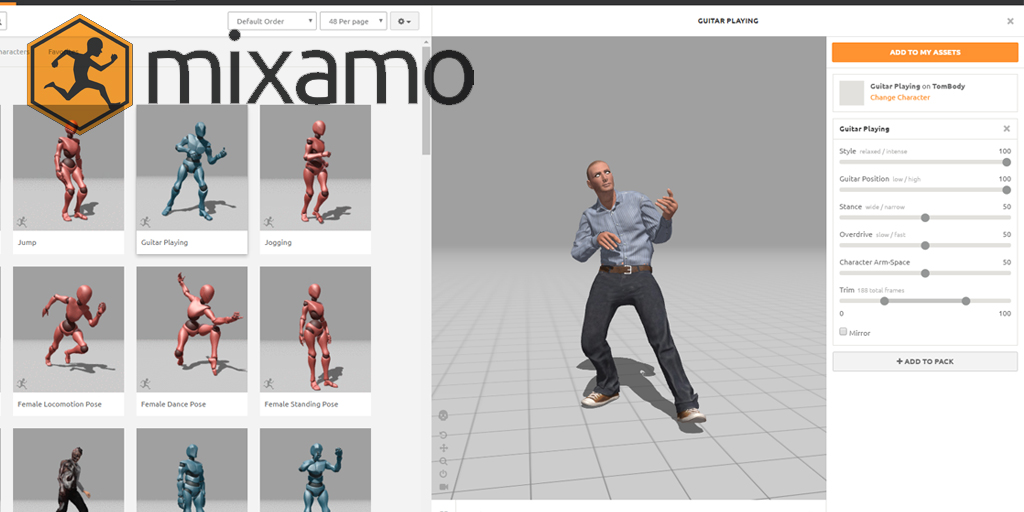1024x512 pixels.
Task: Click the Character Arm-Space slider handle
Action: pyautogui.click(x=925, y=273)
